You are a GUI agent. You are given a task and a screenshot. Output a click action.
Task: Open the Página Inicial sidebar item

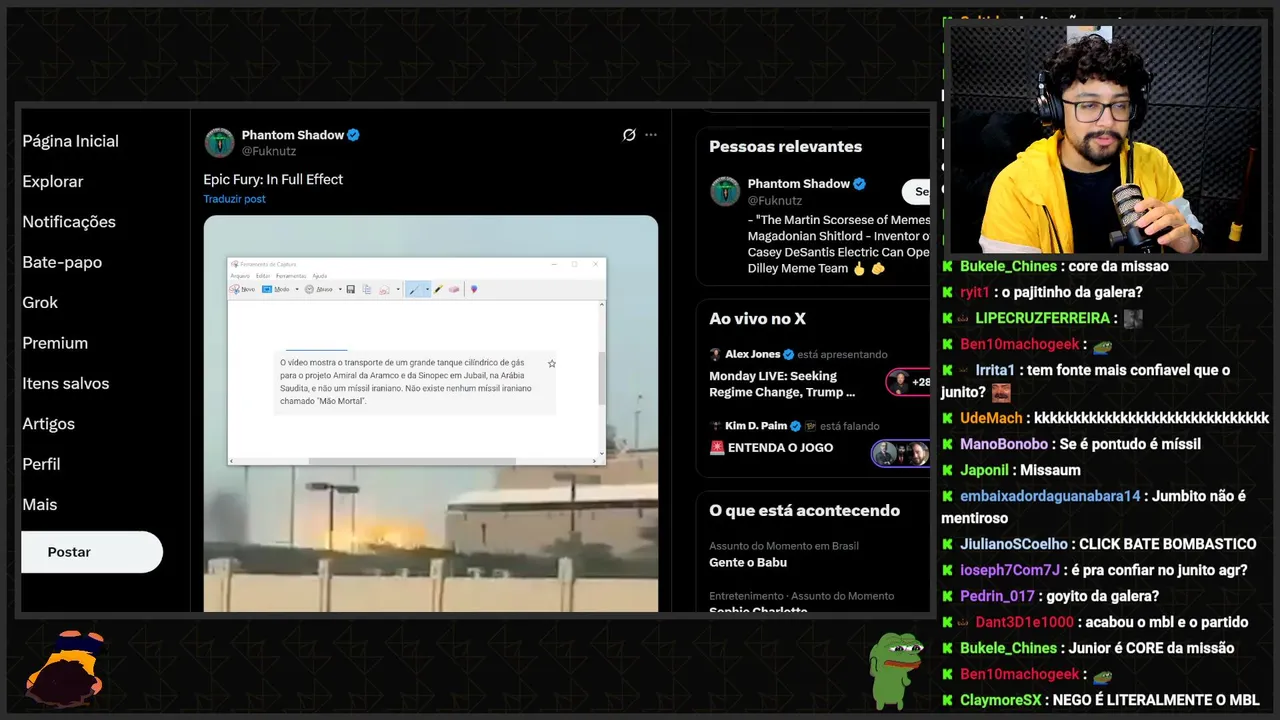70,141
